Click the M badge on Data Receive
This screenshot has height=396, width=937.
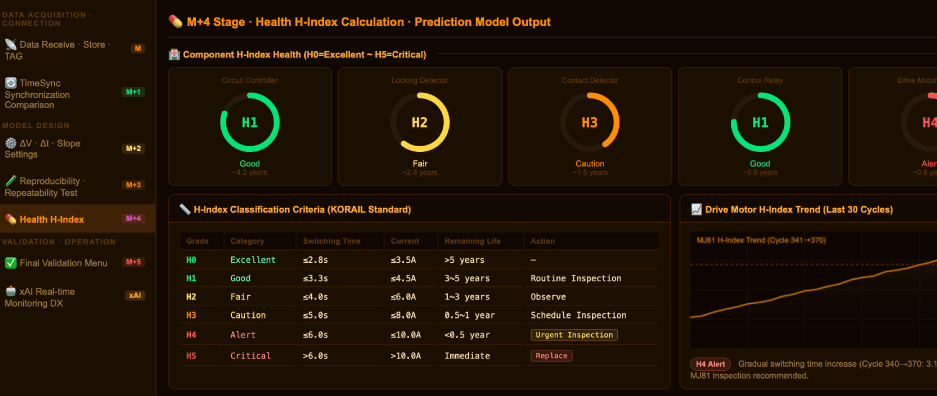[138, 49]
